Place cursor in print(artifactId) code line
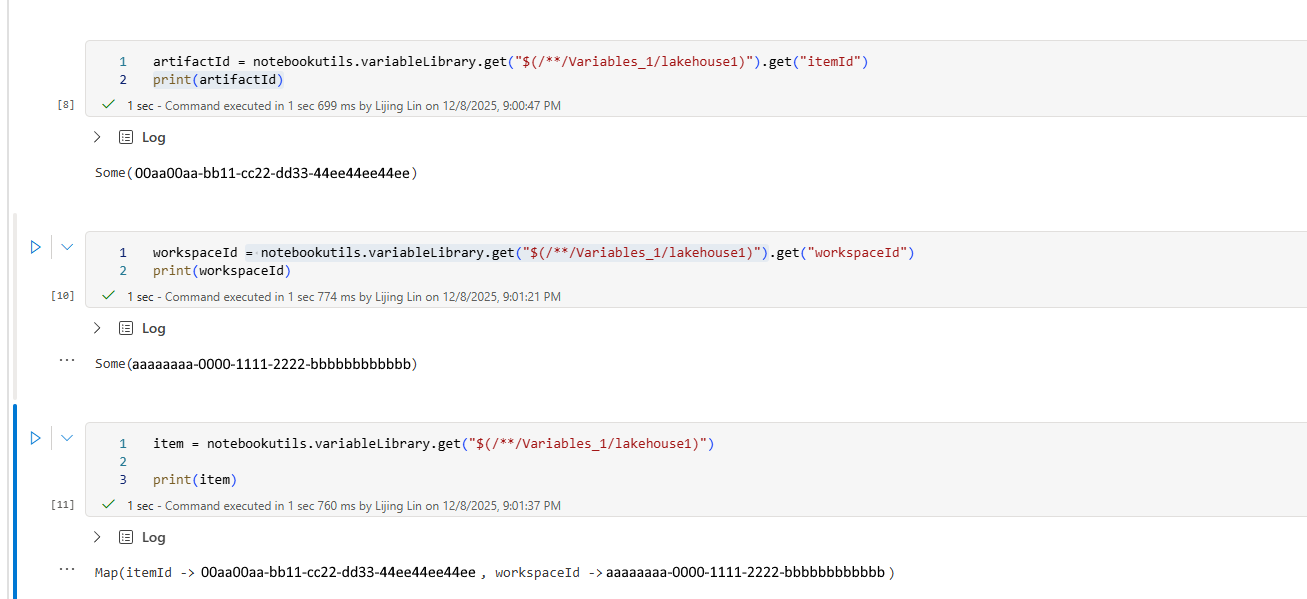Screen dimensions: 1307x599 click(218, 80)
